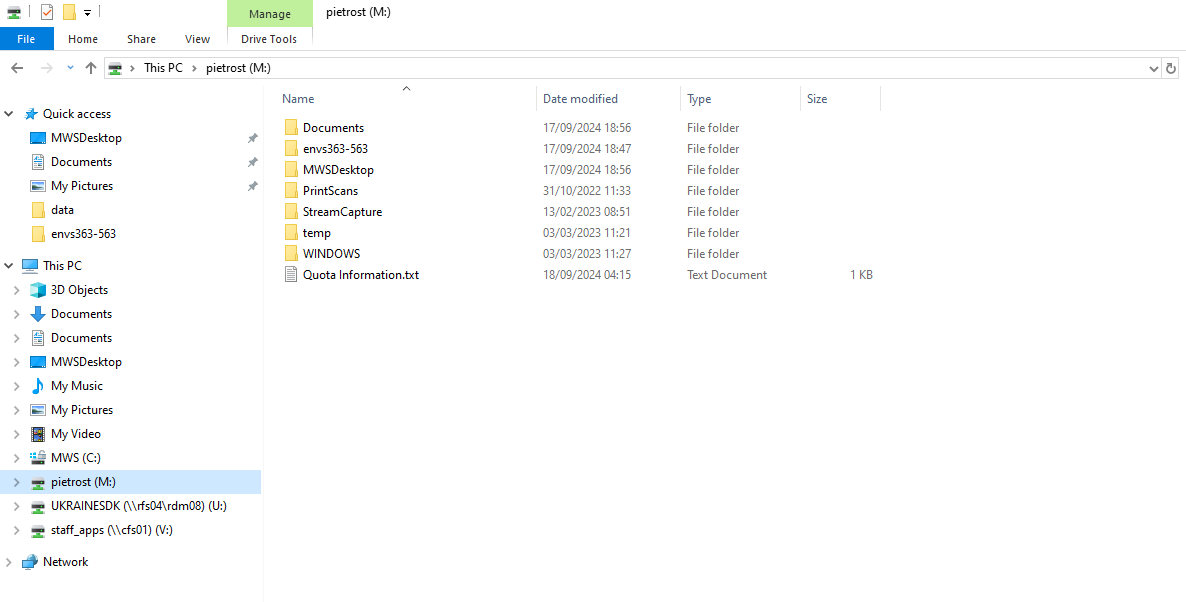Select the StreamCapture folder icon
This screenshot has height=602, width=1186.
[291, 212]
